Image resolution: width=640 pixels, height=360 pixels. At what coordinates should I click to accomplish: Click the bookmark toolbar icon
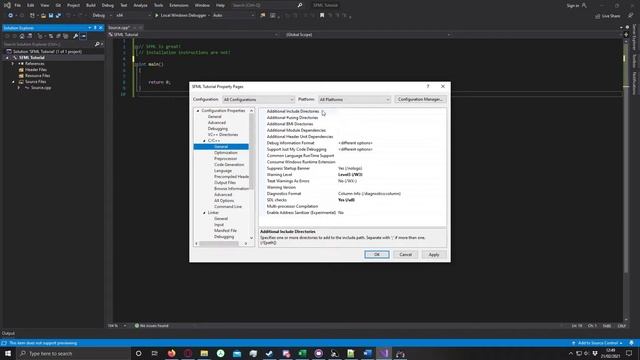(322, 16)
